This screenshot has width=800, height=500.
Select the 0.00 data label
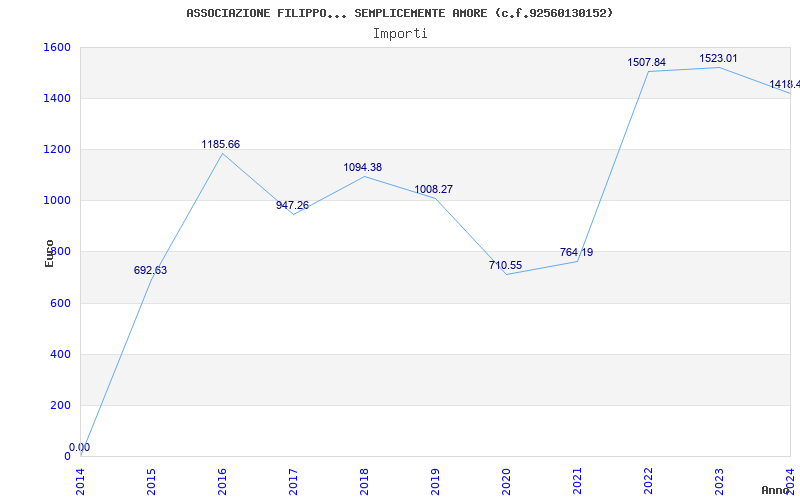click(80, 447)
